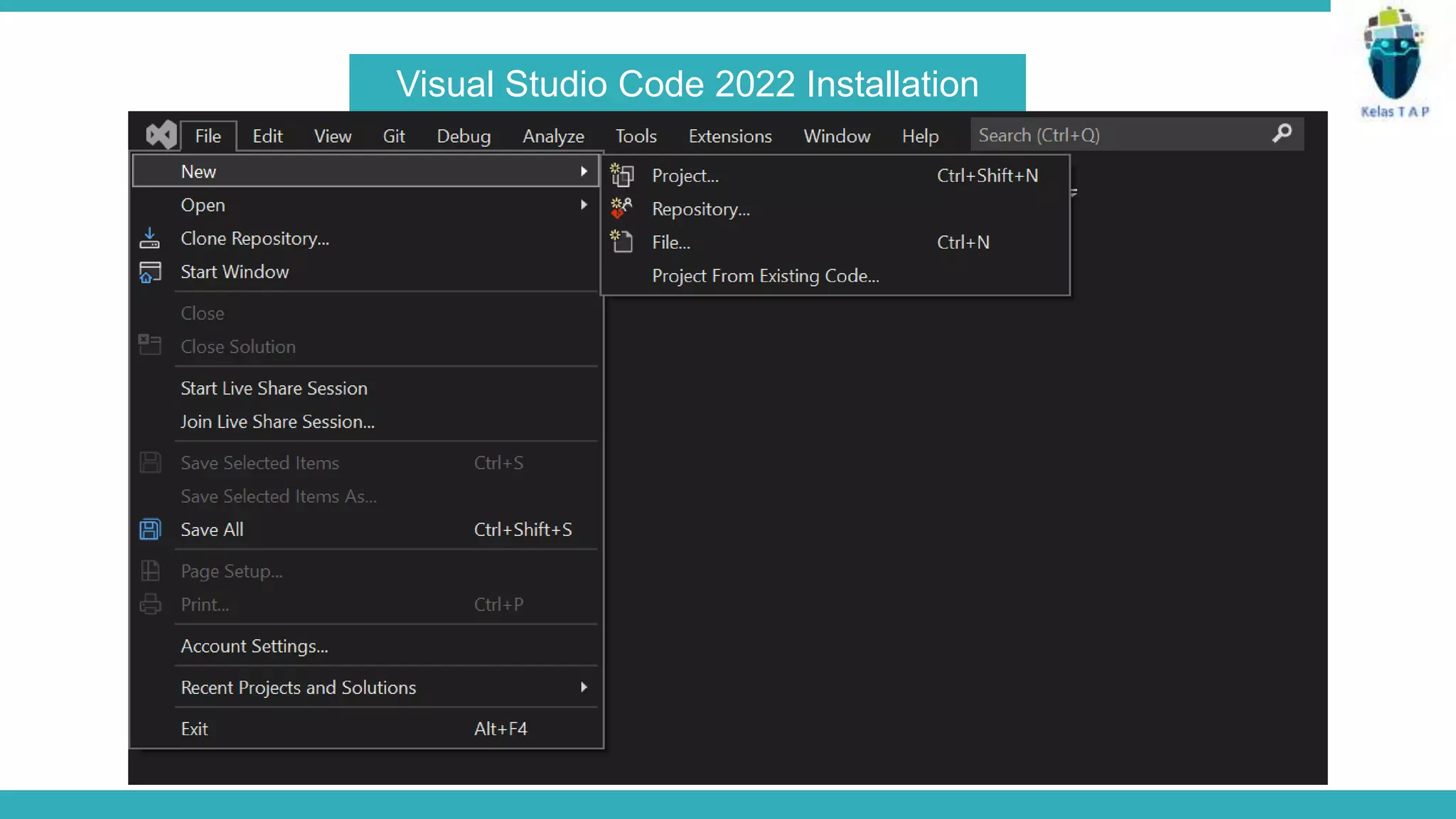Open Account Settings from File menu
The height and width of the screenshot is (819, 1456).
[x=254, y=646]
